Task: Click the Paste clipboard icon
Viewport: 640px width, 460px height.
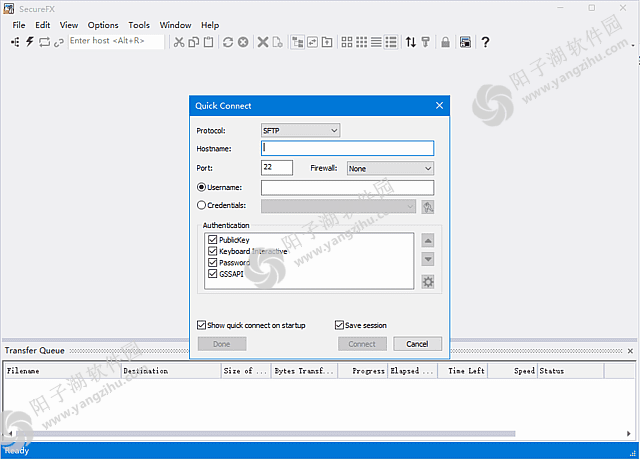Action: tap(209, 42)
